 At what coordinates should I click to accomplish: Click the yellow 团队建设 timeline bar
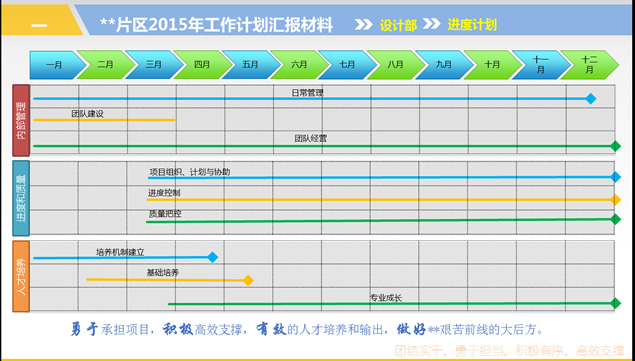104,120
